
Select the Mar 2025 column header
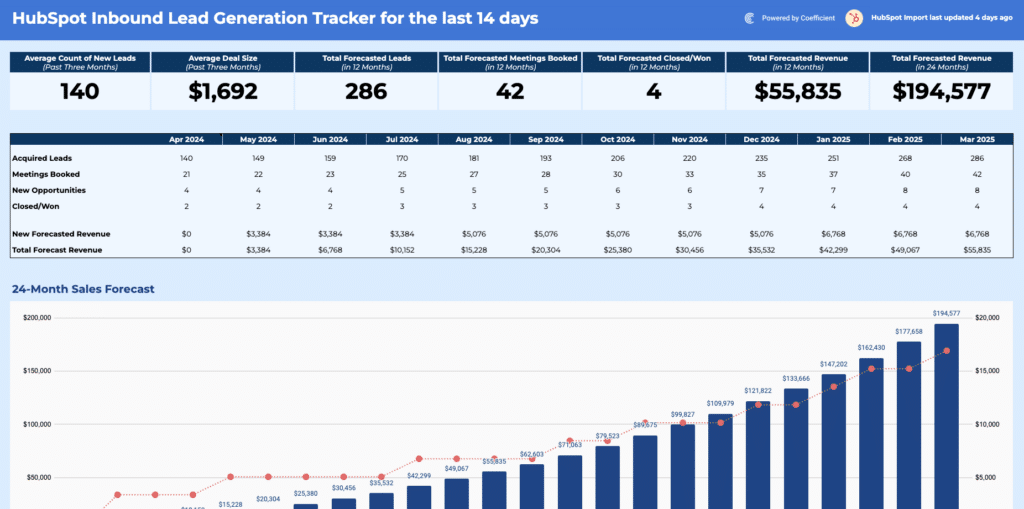pyautogui.click(x=977, y=139)
